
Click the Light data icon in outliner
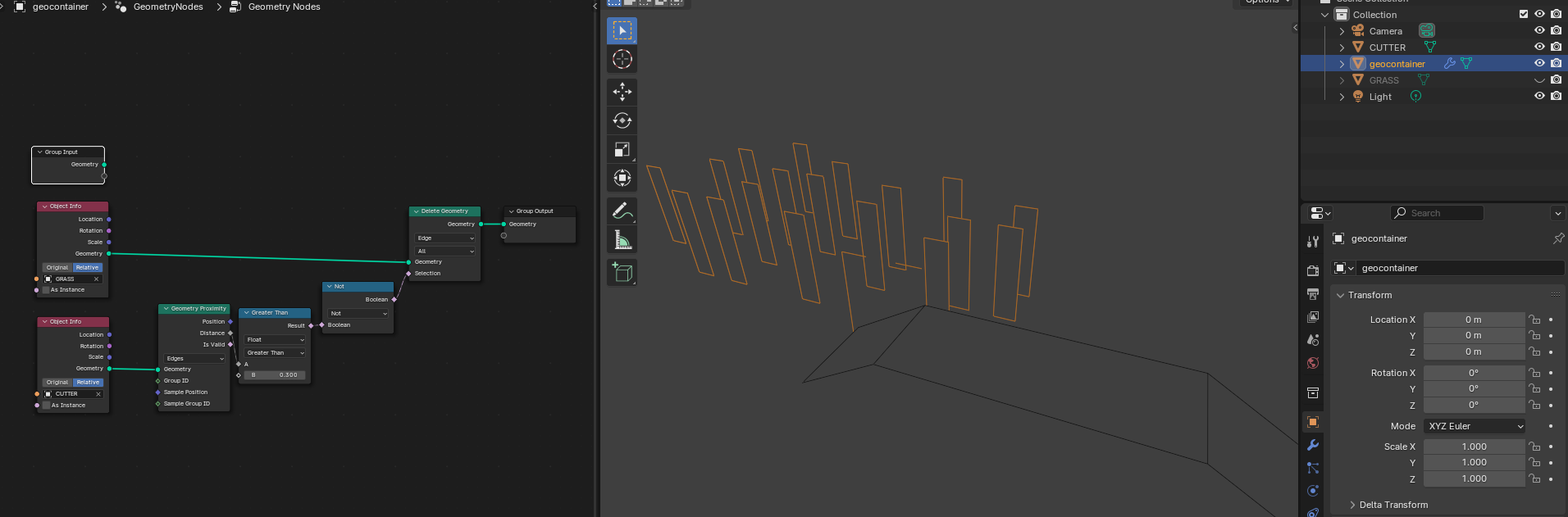click(x=1415, y=96)
